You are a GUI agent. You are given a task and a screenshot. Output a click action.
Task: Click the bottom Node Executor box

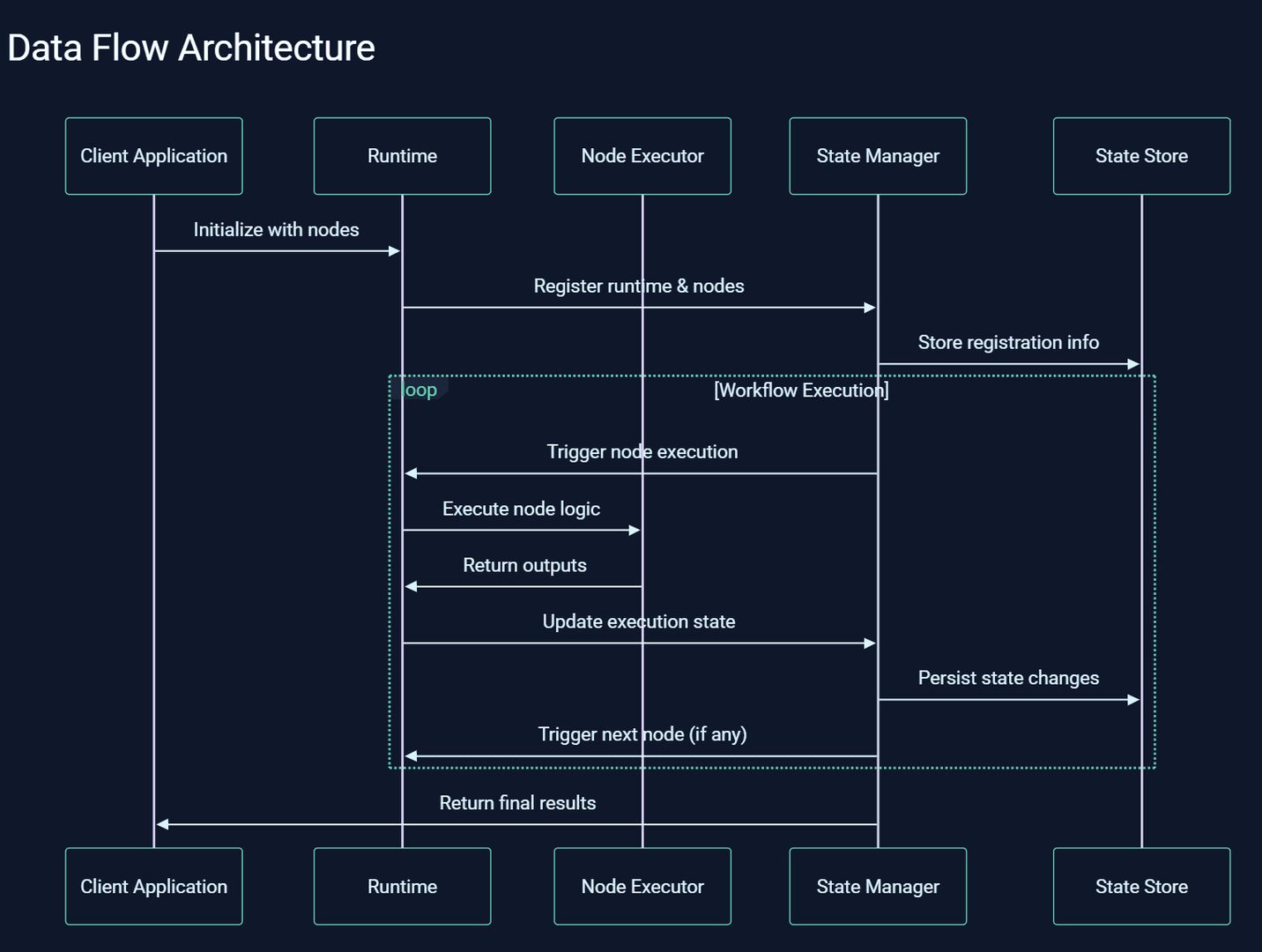click(x=642, y=886)
